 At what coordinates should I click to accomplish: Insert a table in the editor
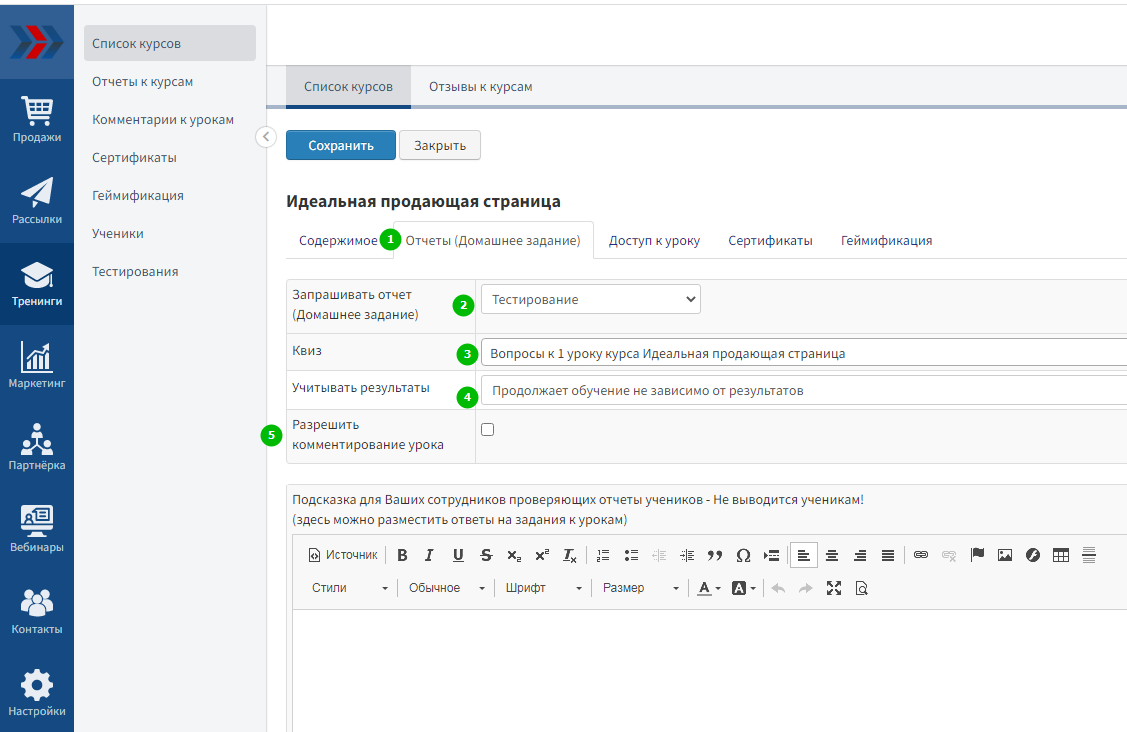[1061, 555]
